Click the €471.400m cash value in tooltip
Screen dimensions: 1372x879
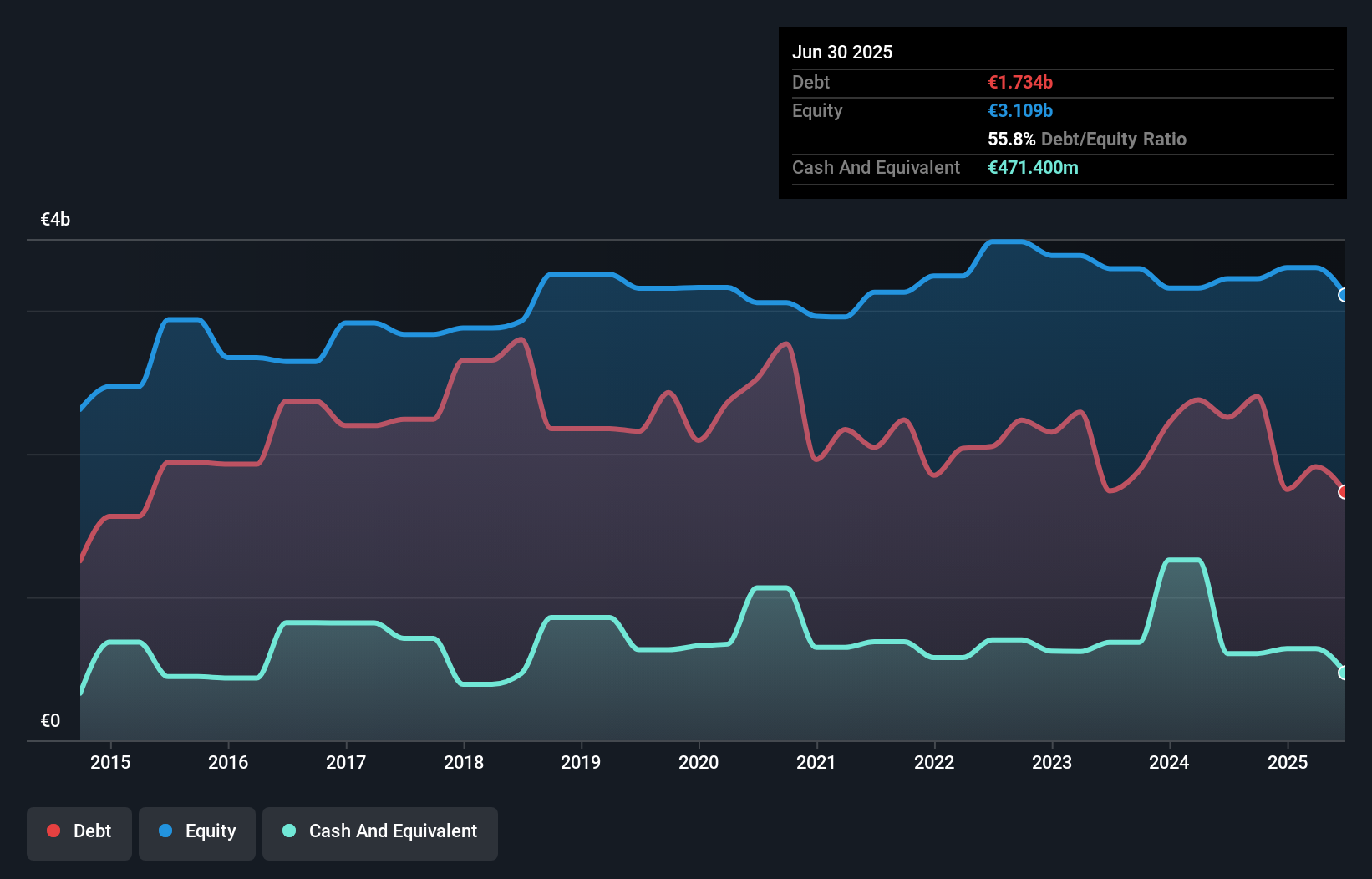pyautogui.click(x=1033, y=167)
